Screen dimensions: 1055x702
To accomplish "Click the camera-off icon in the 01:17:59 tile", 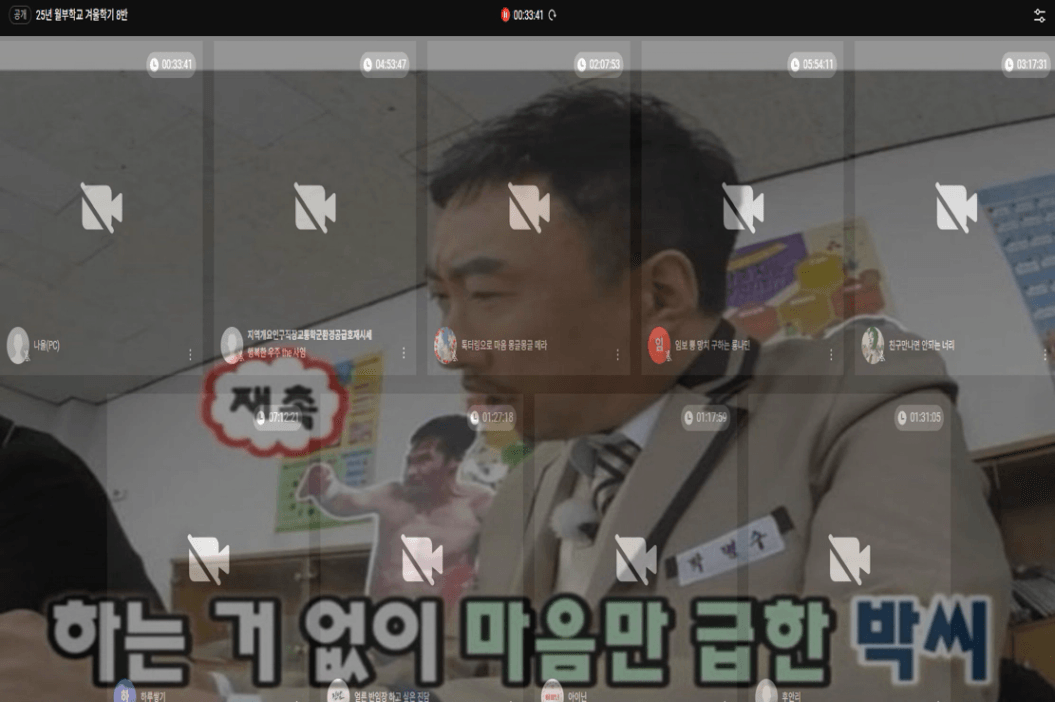I will point(636,560).
